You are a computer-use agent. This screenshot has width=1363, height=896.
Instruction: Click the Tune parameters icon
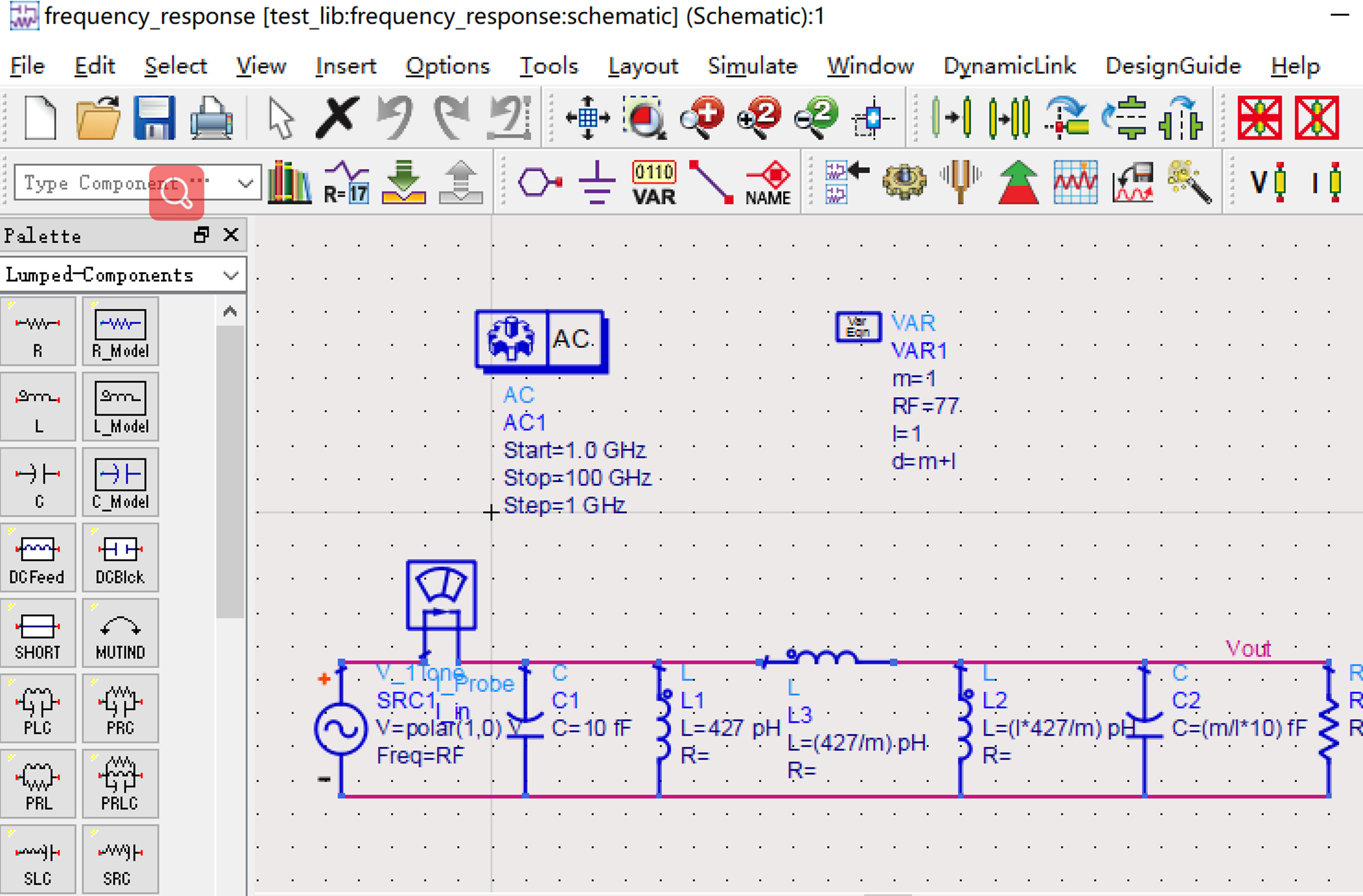click(x=961, y=182)
